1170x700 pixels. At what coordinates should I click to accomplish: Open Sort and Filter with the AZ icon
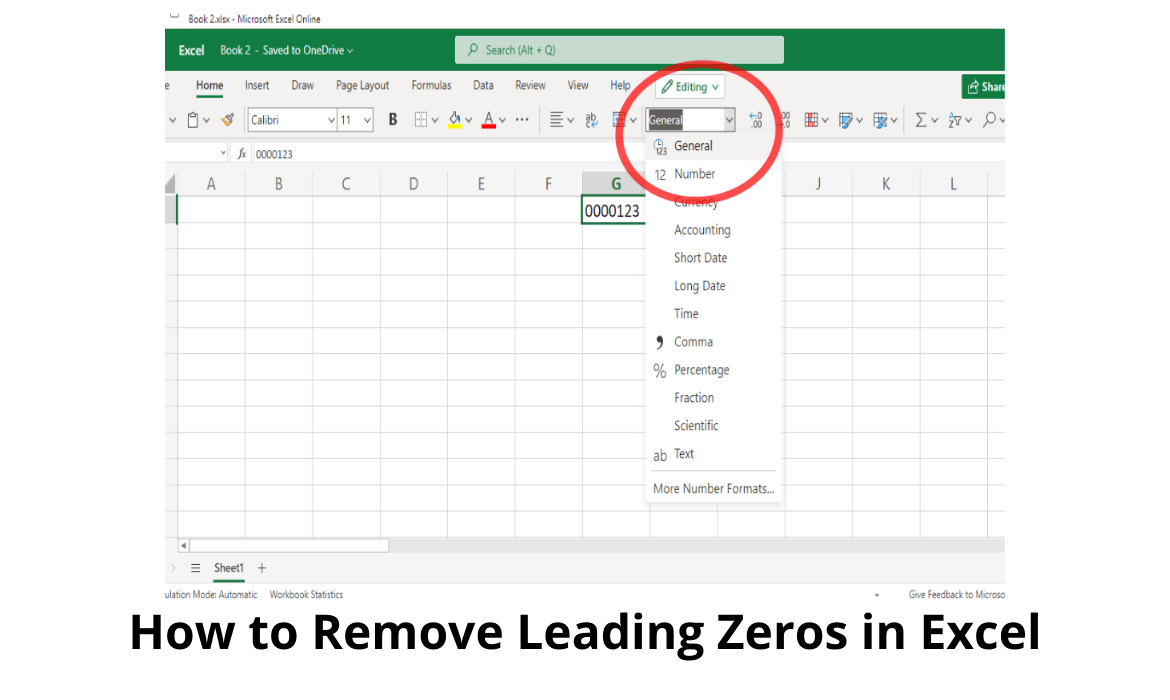pos(955,119)
